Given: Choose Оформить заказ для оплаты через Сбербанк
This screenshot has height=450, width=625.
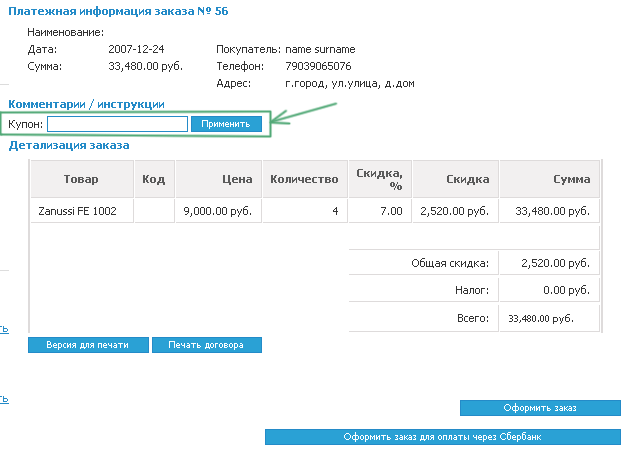Looking at the screenshot, I should [x=443, y=437].
